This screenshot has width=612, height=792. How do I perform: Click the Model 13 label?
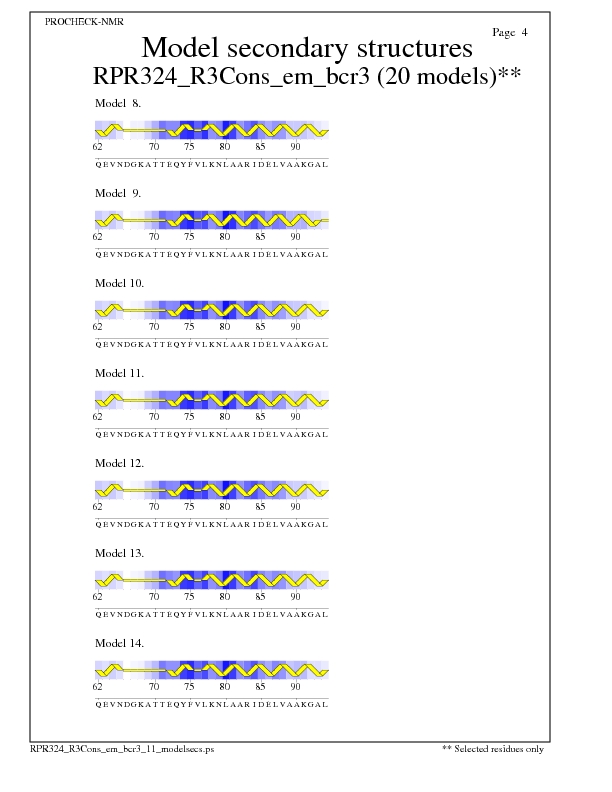point(120,553)
